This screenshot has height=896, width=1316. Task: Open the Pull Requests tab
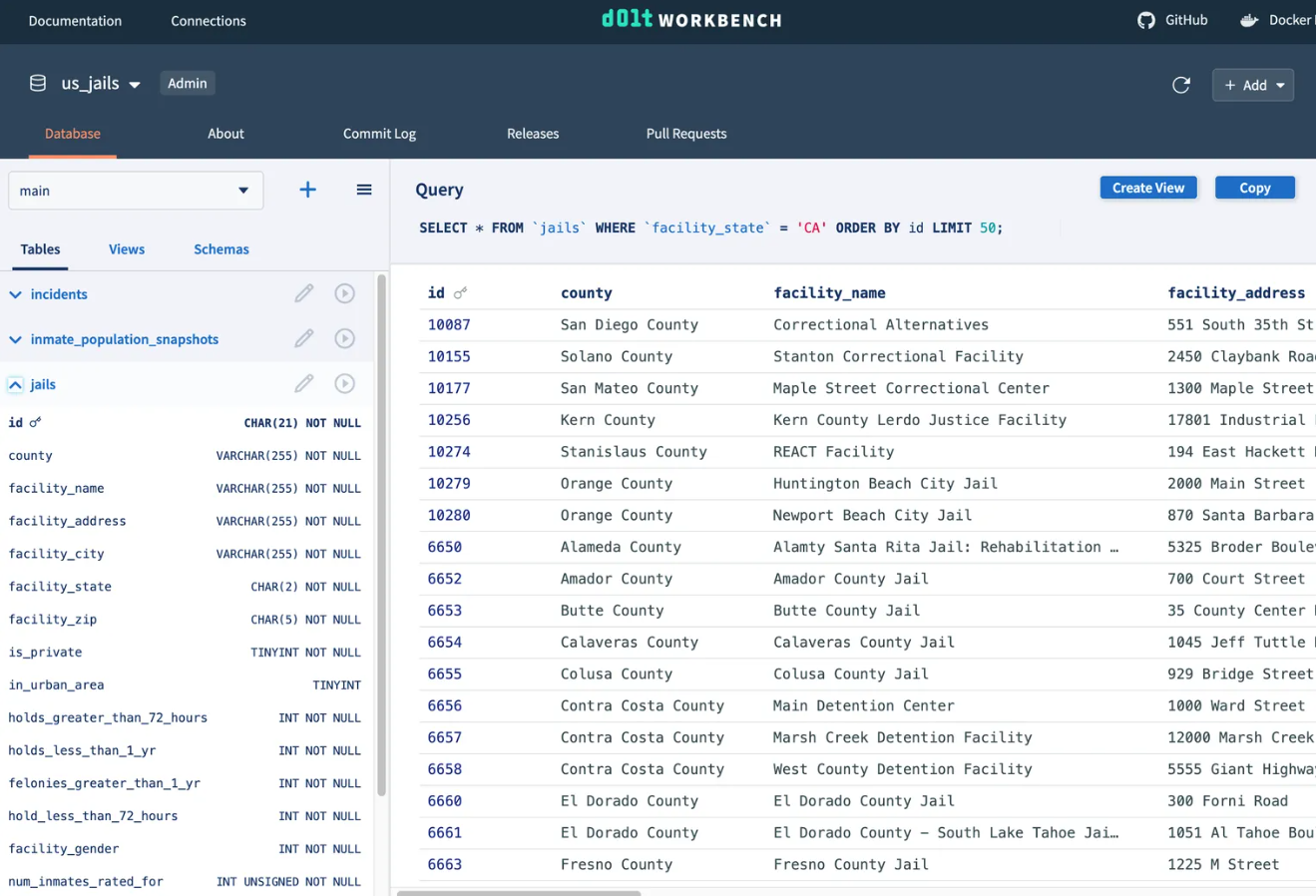point(686,134)
